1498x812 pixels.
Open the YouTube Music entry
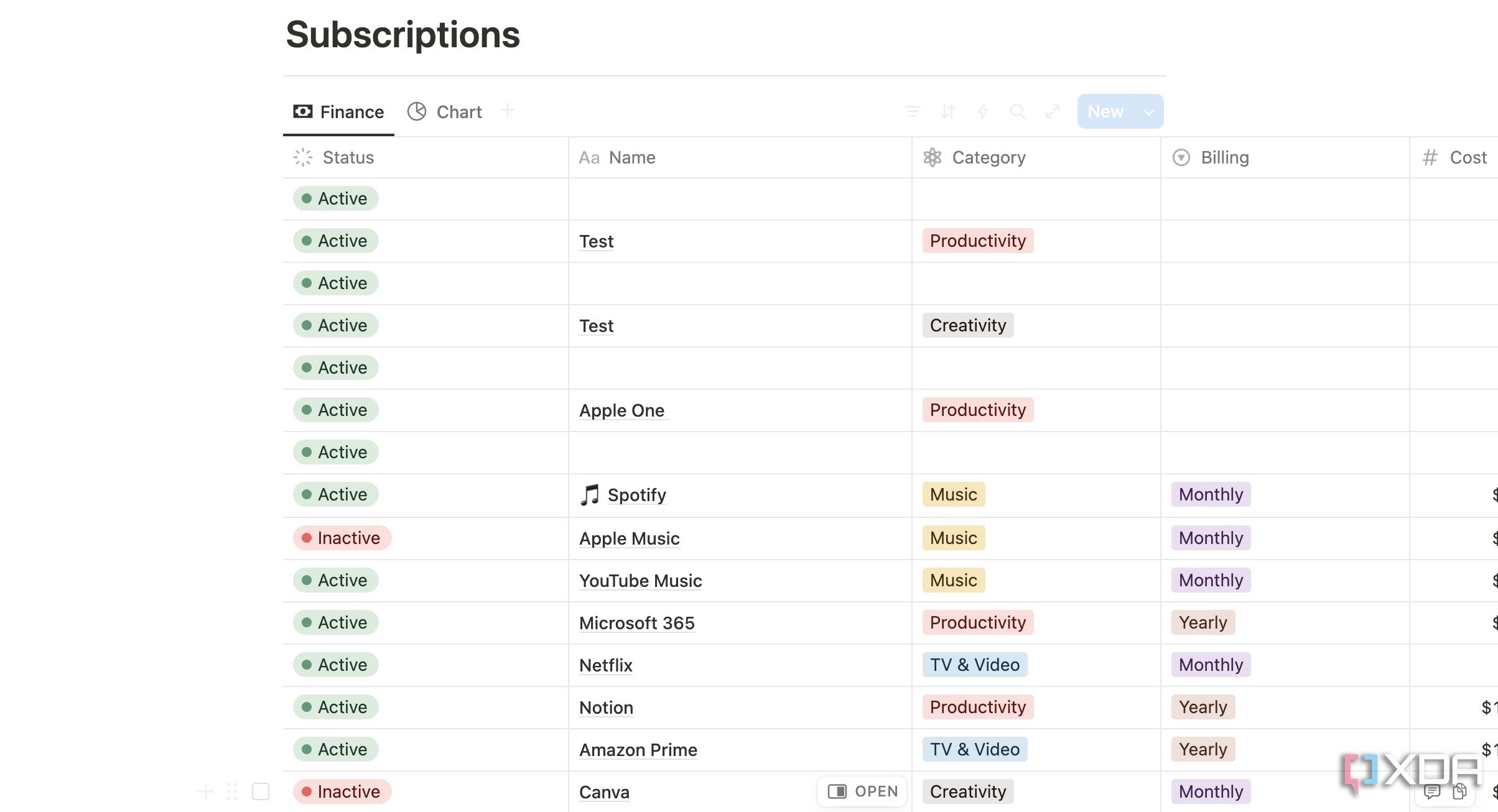(640, 581)
